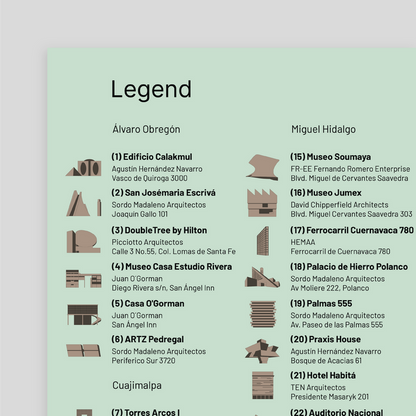Click the Museo Soumaya building icon
The width and height of the screenshot is (416, 416).
pyautogui.click(x=263, y=167)
